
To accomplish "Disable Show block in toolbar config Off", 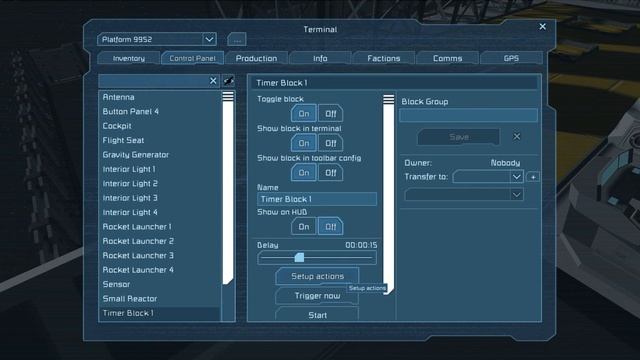I will pyautogui.click(x=331, y=173).
